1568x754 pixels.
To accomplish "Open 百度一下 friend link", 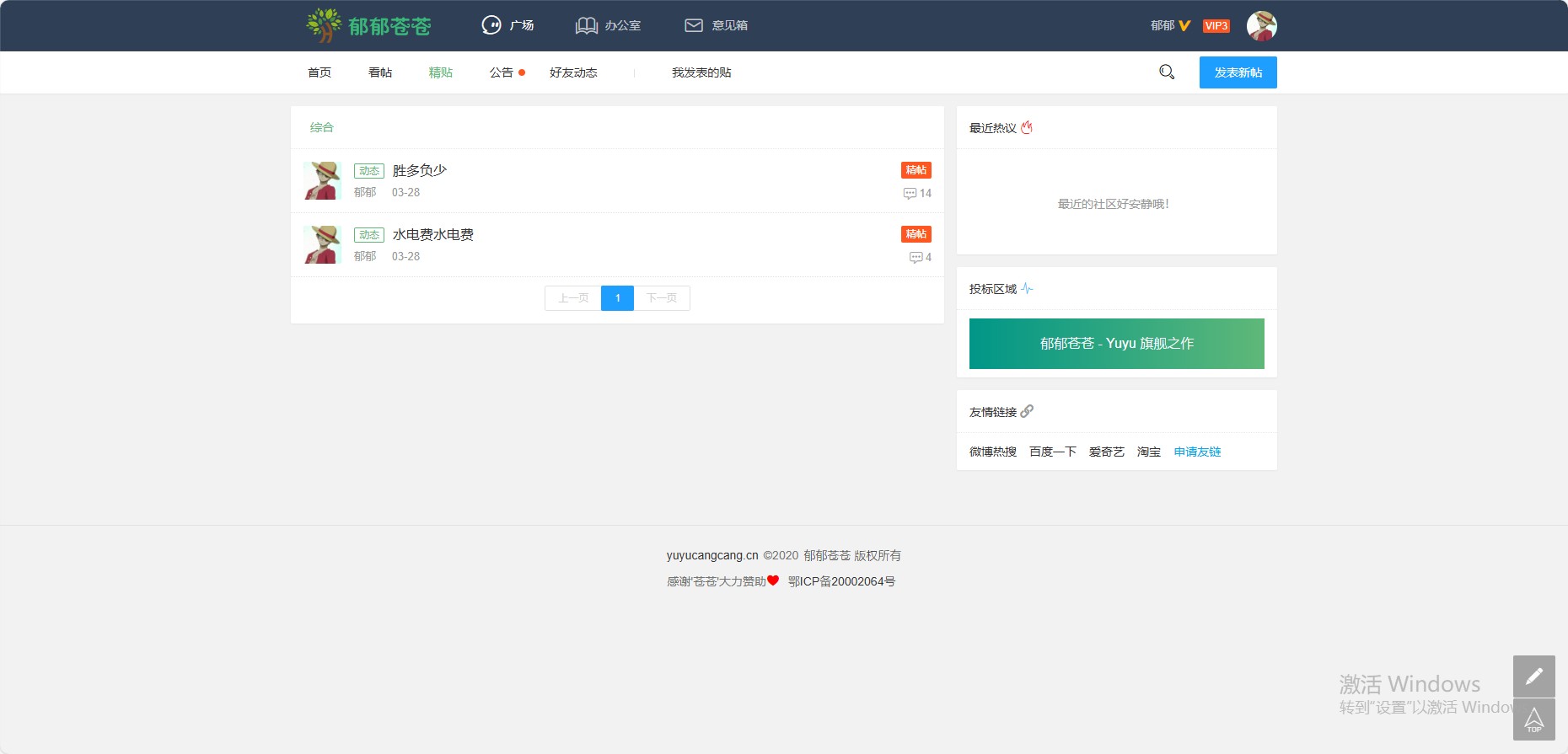I will pos(1053,452).
